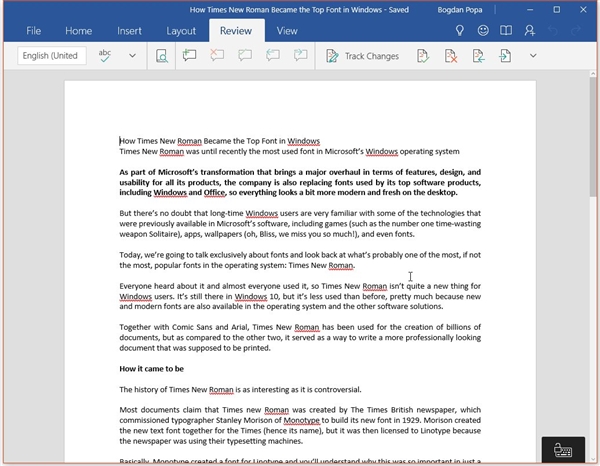The image size is (600, 466).
Task: Go to the next comment
Action: pos(300,56)
